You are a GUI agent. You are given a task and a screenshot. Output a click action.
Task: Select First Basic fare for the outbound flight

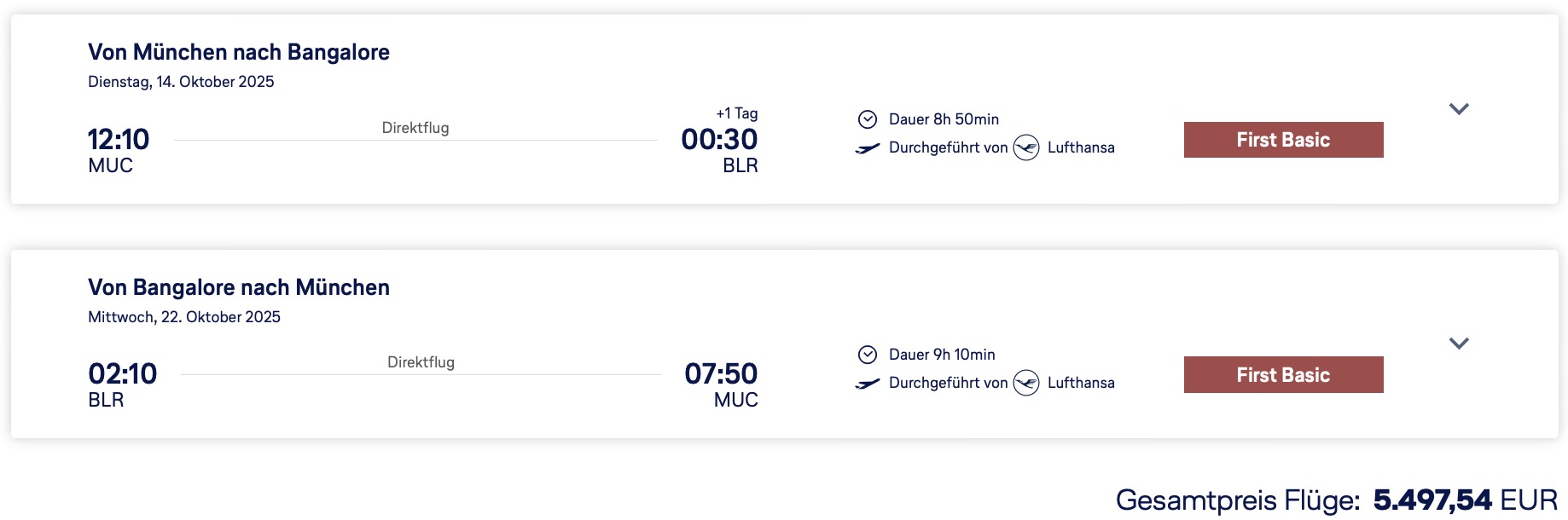click(x=1283, y=140)
